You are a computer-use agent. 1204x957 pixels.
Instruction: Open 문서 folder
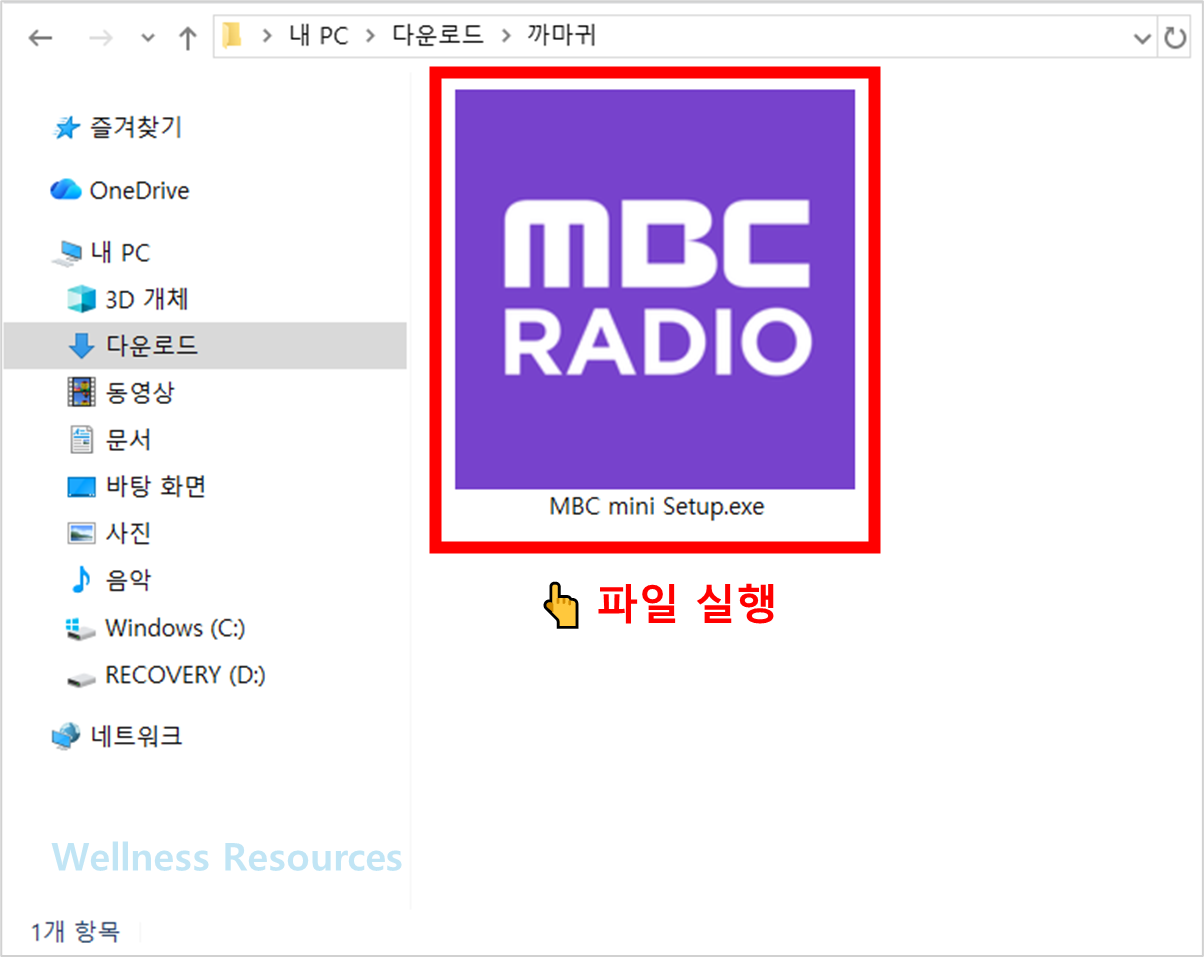pyautogui.click(x=129, y=439)
